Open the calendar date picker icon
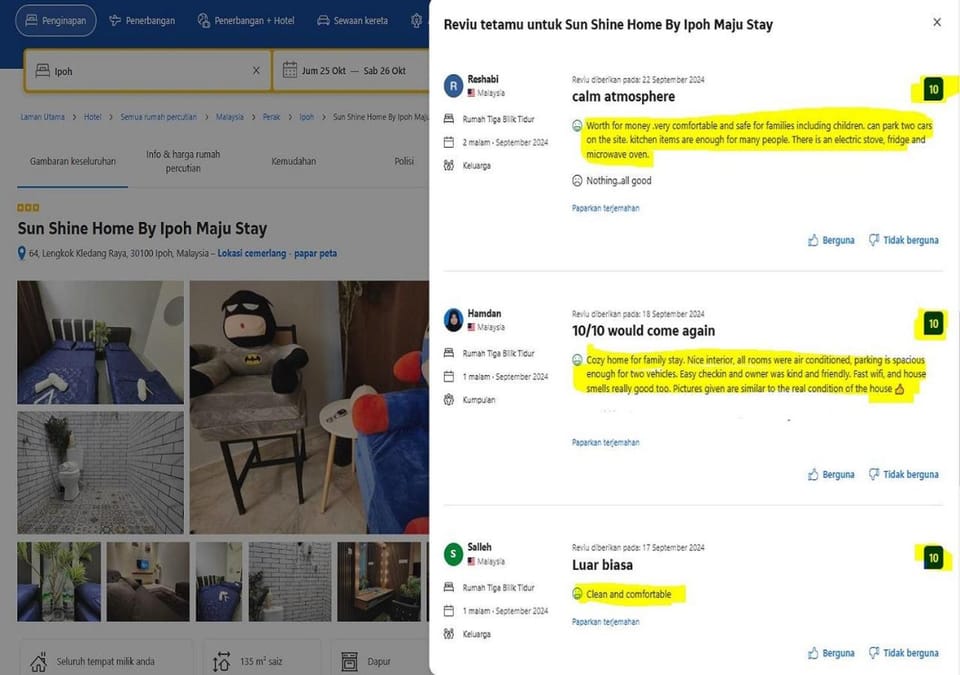The width and height of the screenshot is (960, 675). click(290, 70)
